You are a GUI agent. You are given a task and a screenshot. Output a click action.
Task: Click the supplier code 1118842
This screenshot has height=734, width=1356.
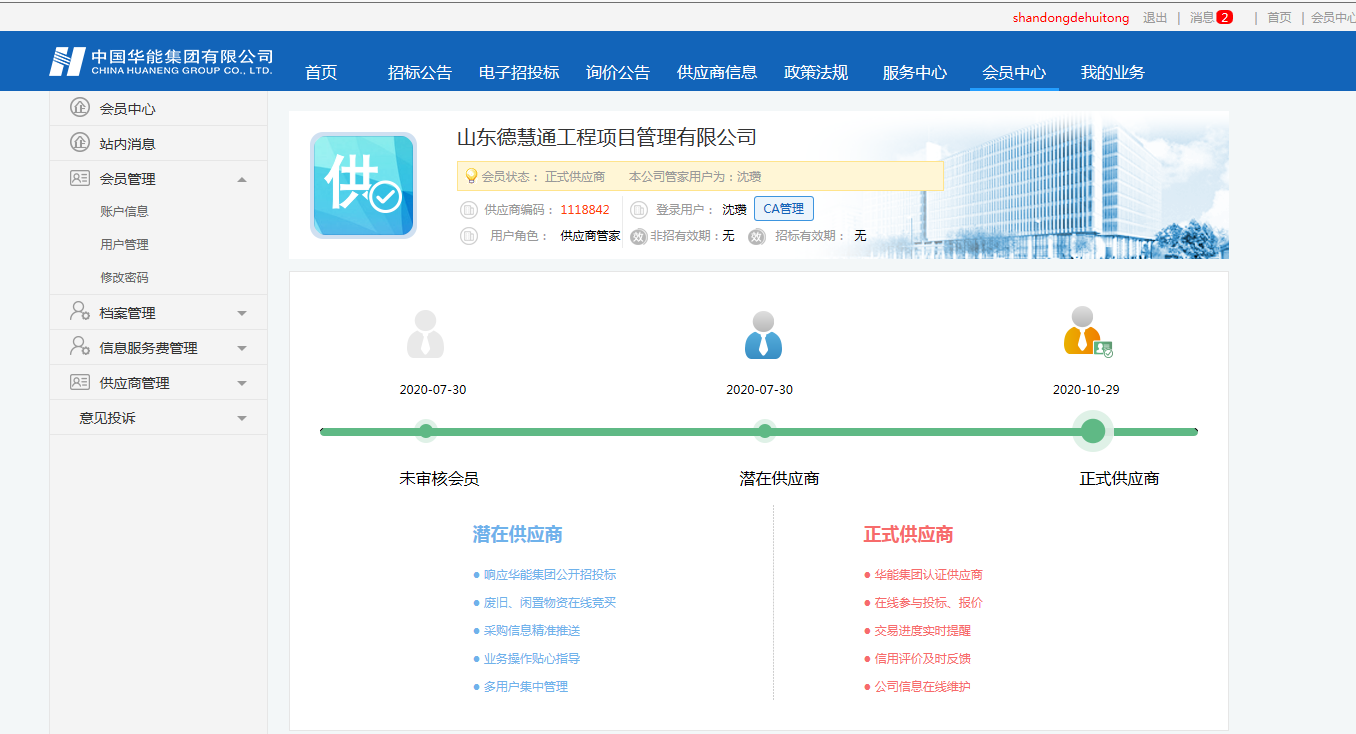585,210
